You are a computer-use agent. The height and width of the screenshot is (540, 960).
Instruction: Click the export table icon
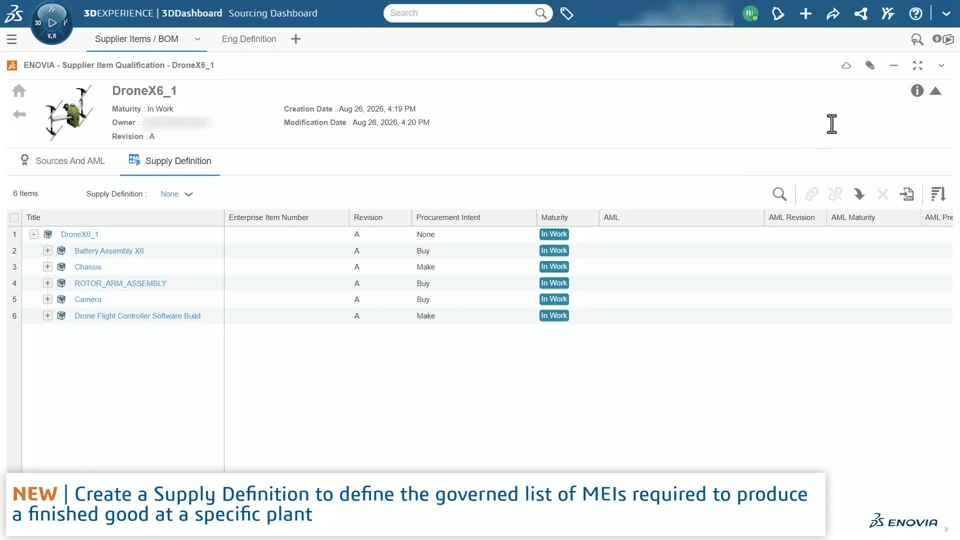click(907, 194)
